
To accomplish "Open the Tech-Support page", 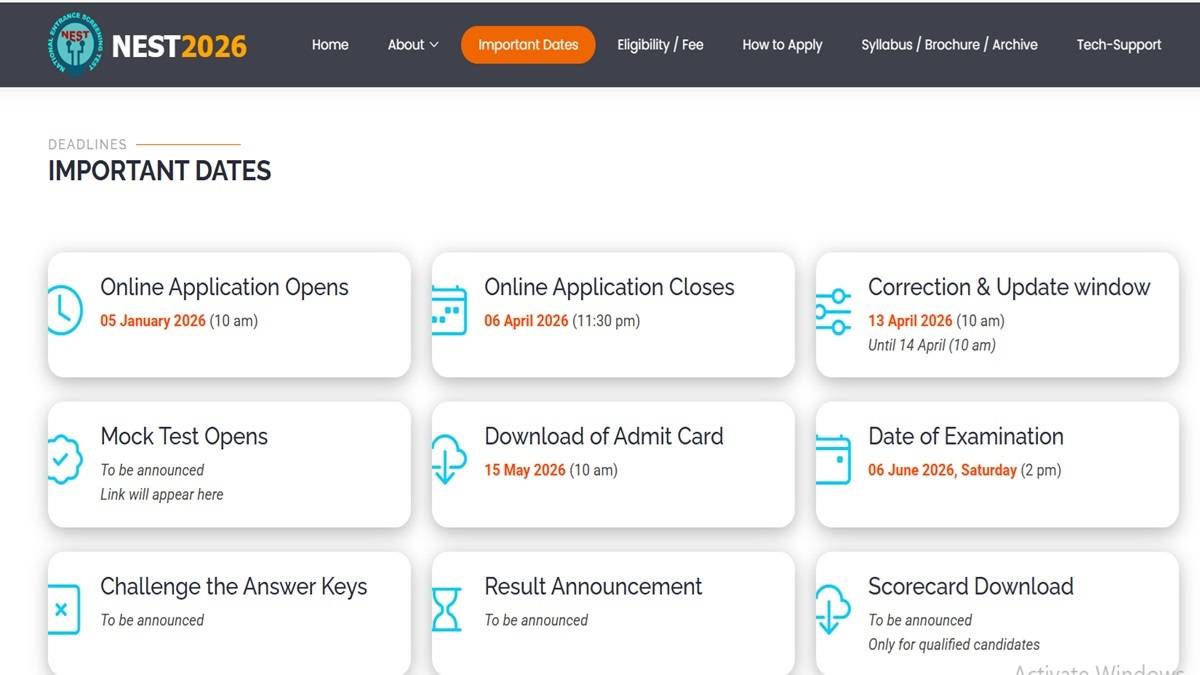I will [x=1118, y=45].
